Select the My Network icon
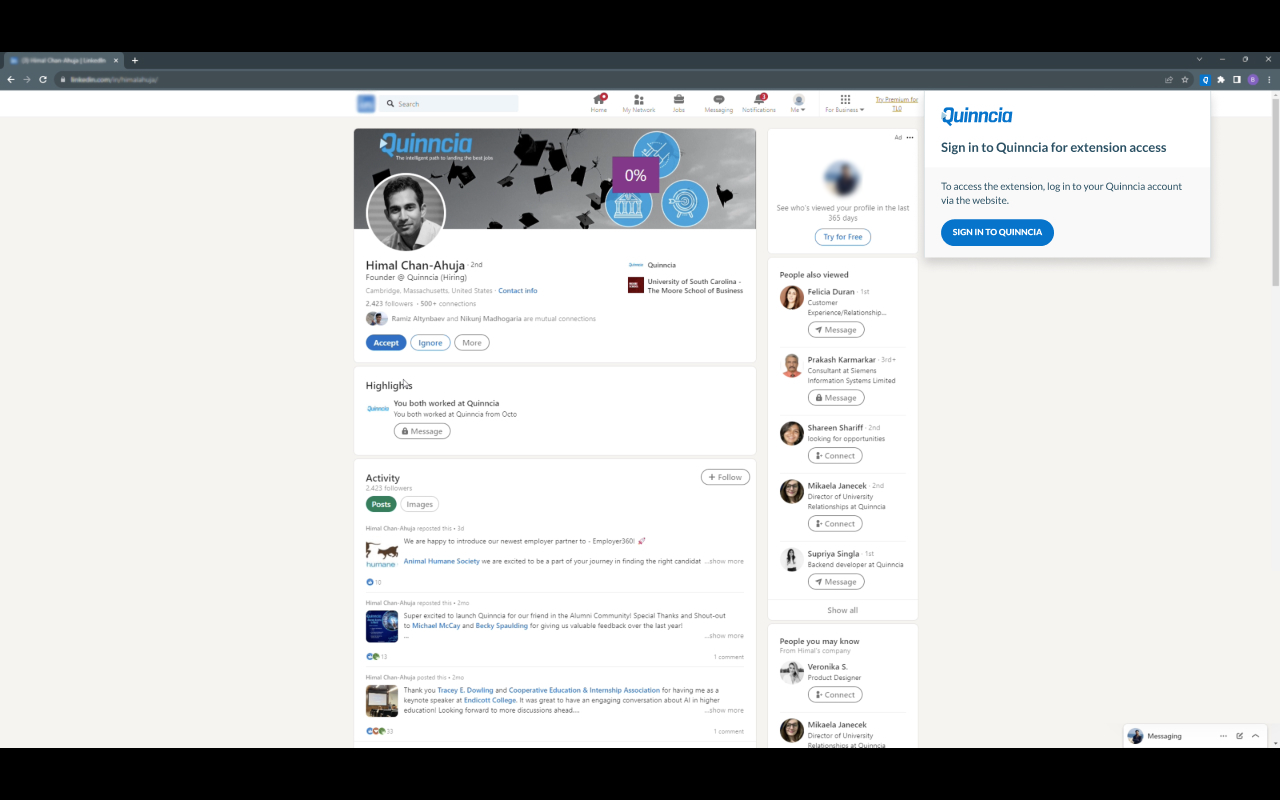Viewport: 1280px width, 800px height. coord(638,100)
